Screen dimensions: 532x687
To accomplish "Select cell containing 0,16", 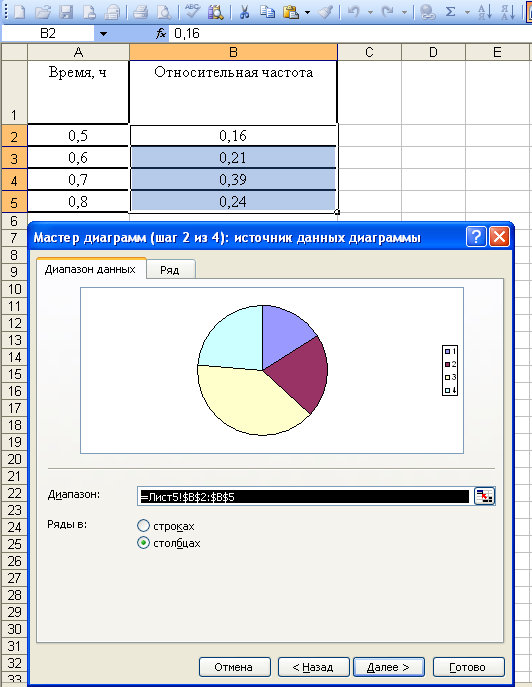I will [x=233, y=136].
